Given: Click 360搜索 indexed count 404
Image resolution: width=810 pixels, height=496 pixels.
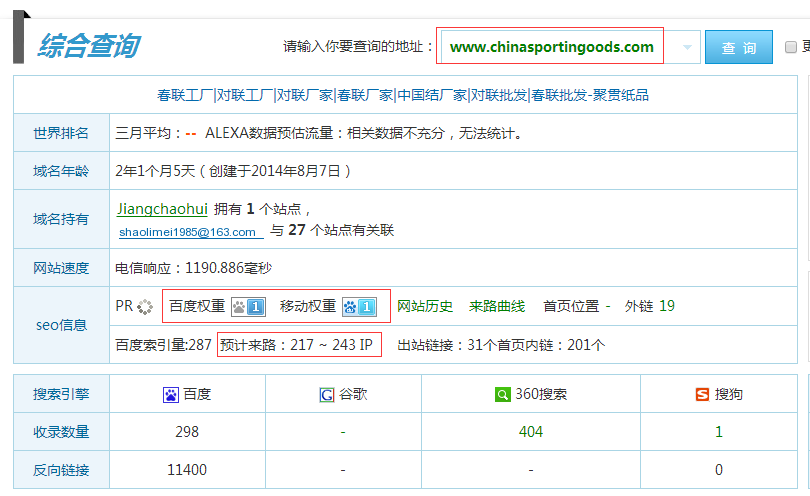Looking at the screenshot, I should pos(531,432).
